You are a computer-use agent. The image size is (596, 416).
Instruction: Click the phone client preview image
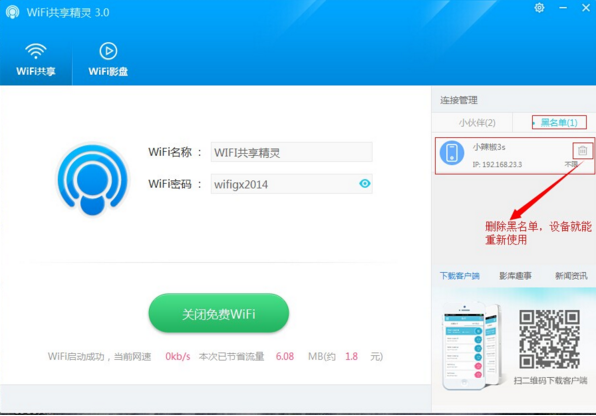click(472, 346)
